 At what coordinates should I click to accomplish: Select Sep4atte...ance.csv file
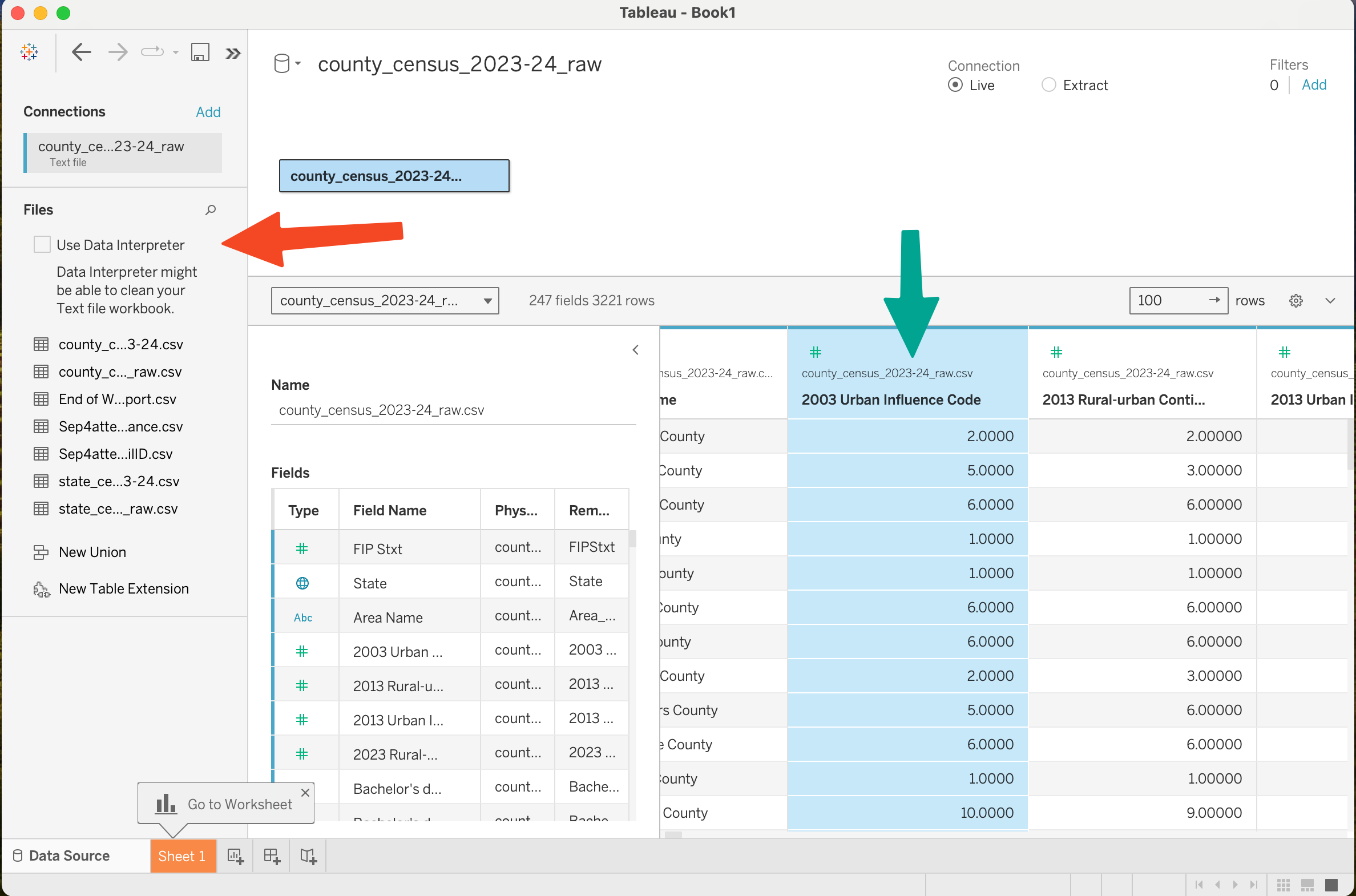[120, 426]
